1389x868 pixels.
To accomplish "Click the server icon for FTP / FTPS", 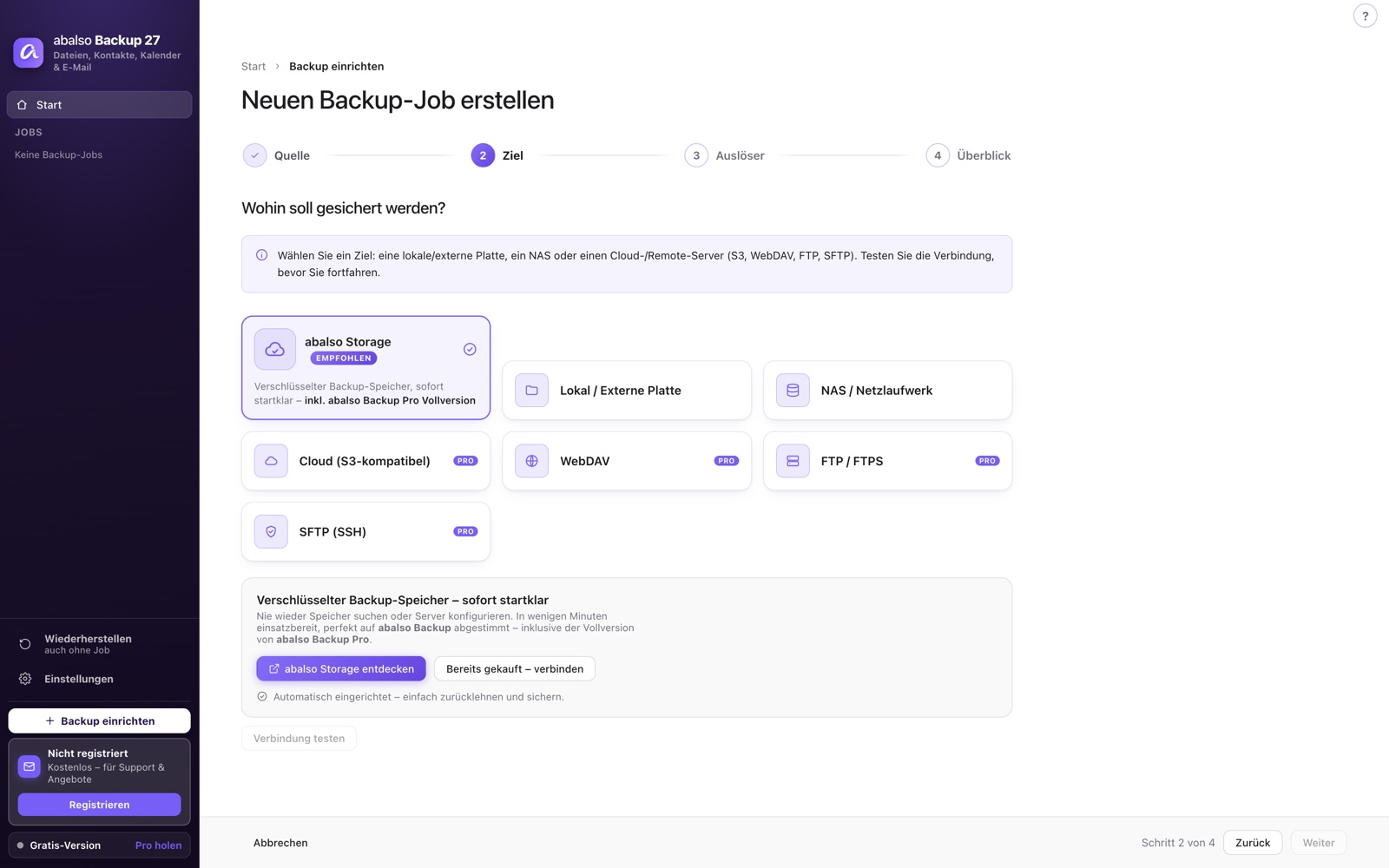I will coord(793,461).
